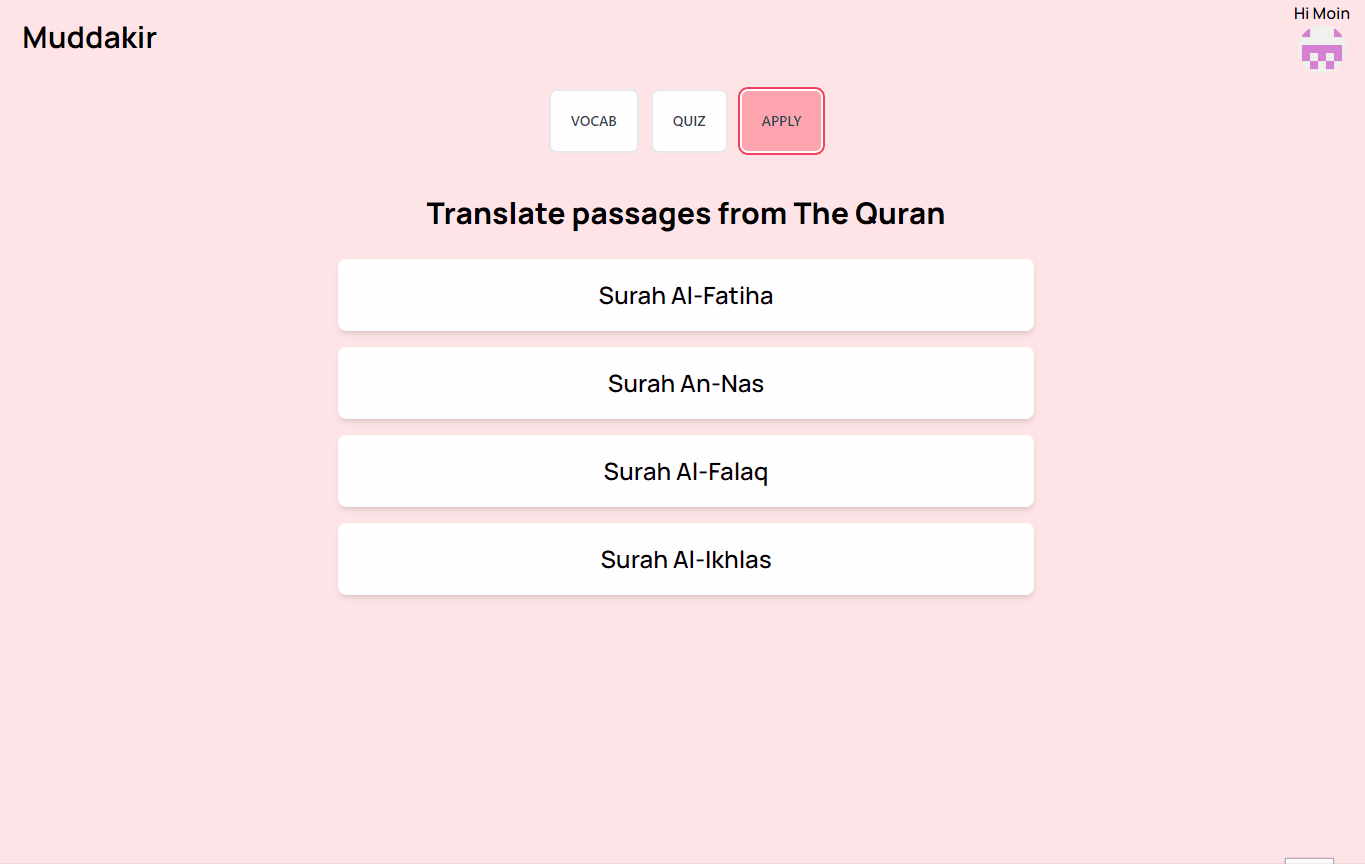Select Surah An-Nas from the list
Viewport: 1365px width, 864px height.
point(685,383)
